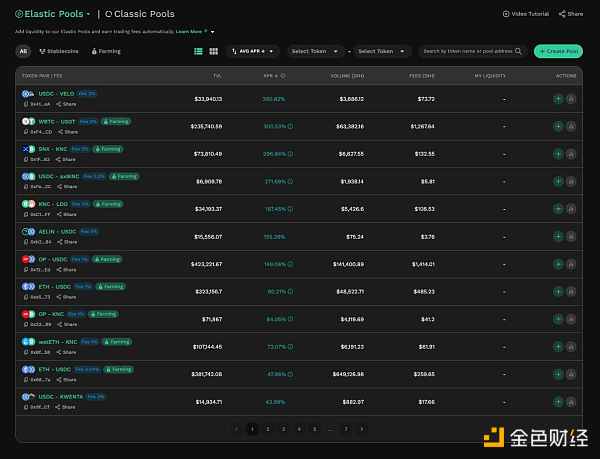600x459 pixels.
Task: Click the top-right Share button
Action: 571,14
